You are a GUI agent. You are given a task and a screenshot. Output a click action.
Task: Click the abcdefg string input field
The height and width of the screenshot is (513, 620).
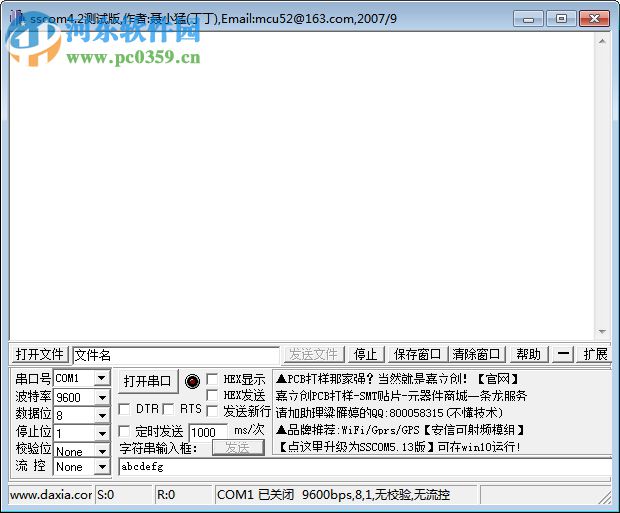[x=365, y=467]
